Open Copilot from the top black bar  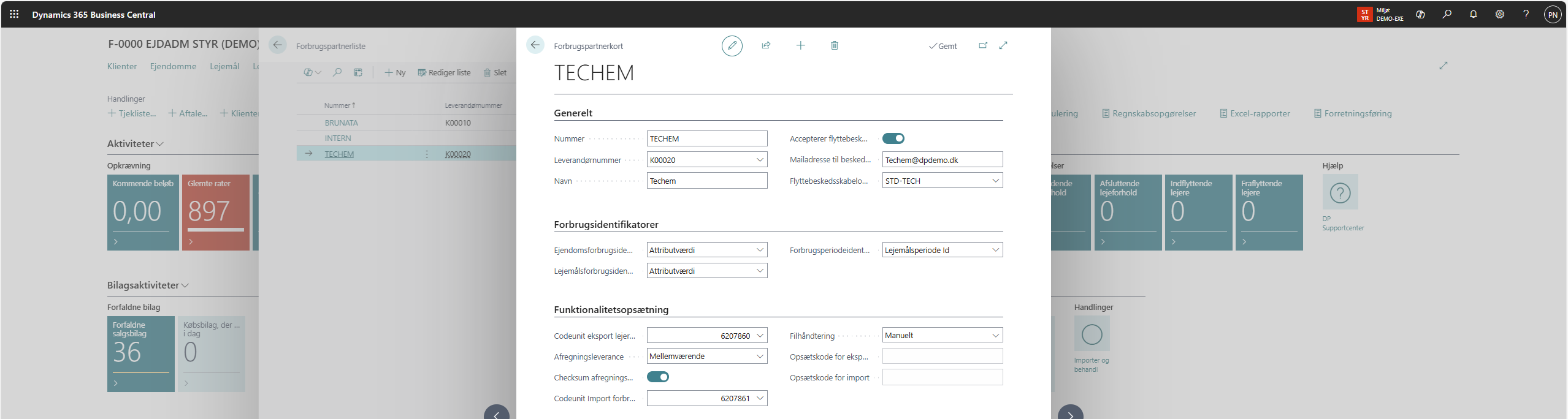pyautogui.click(x=1420, y=14)
